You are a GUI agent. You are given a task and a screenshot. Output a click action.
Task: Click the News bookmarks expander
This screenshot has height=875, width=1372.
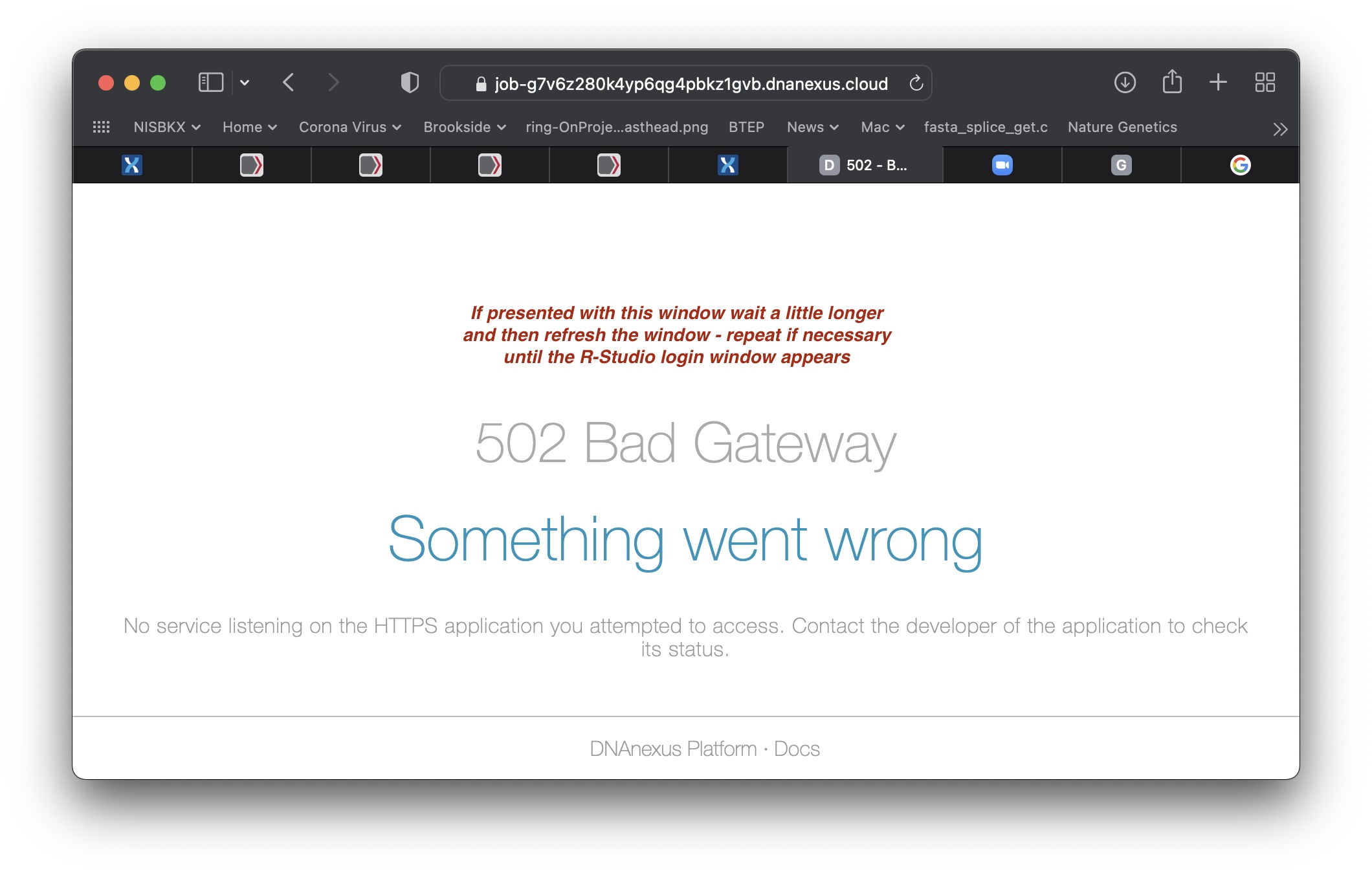point(834,127)
